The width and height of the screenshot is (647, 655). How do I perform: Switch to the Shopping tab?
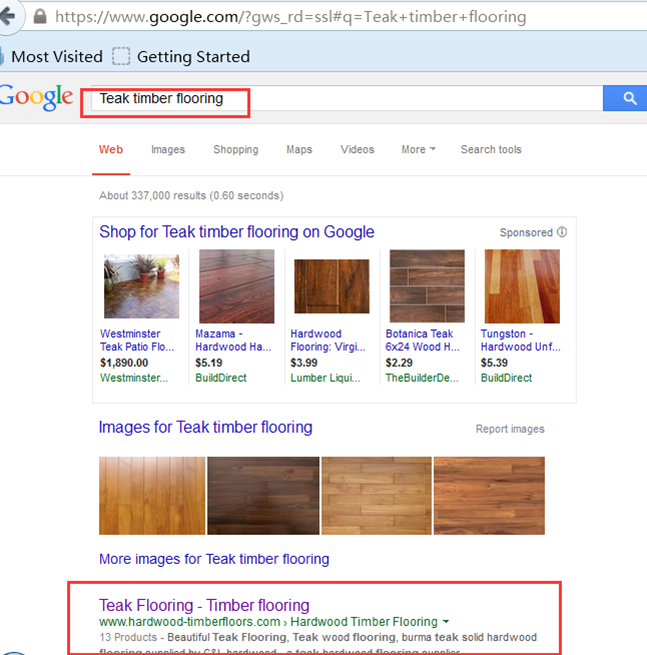pos(236,150)
